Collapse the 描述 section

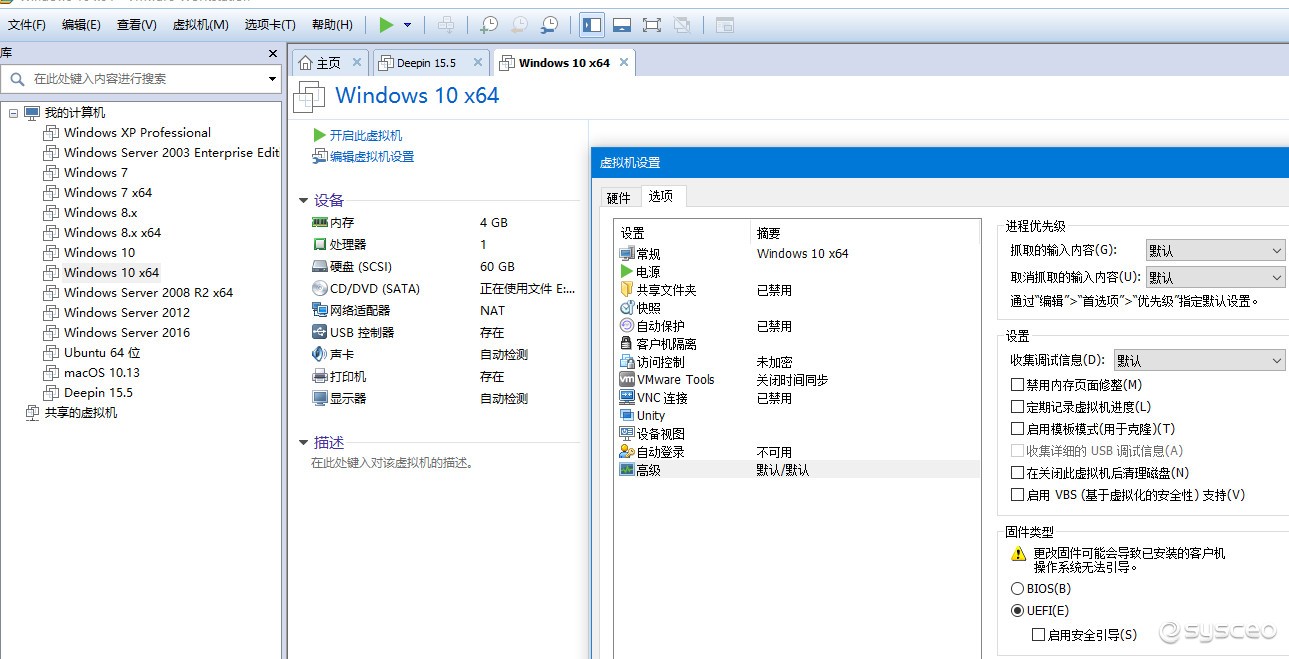(x=304, y=443)
